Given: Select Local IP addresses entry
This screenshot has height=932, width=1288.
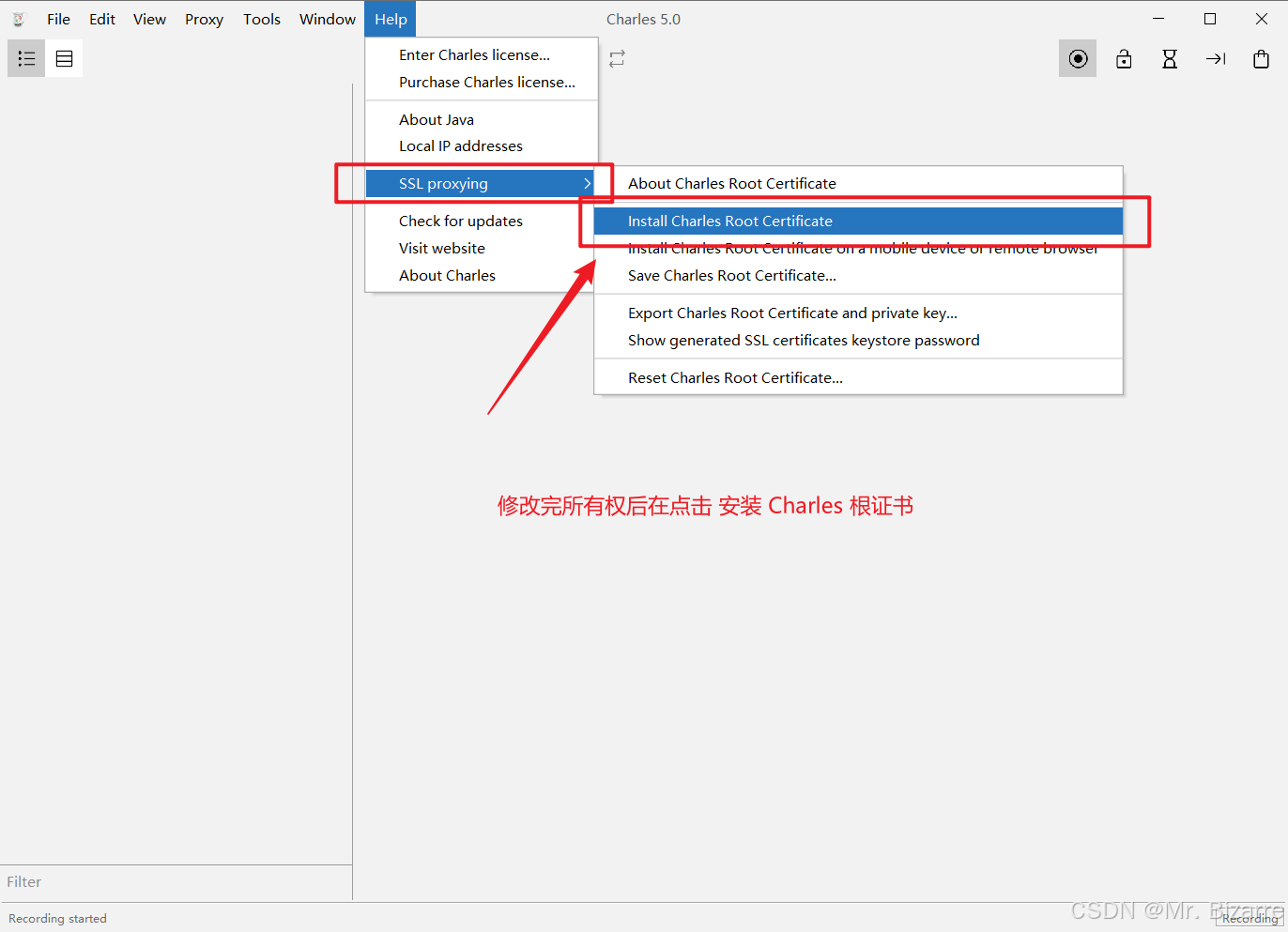Looking at the screenshot, I should coord(482,145).
